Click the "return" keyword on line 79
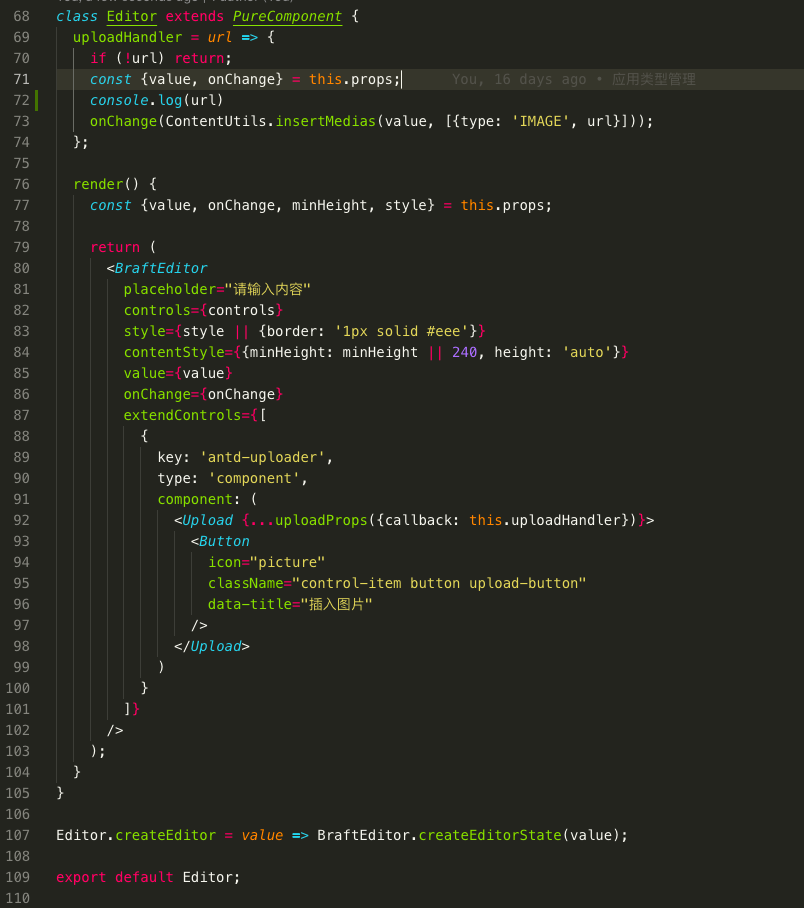The width and height of the screenshot is (804, 908). (x=115, y=247)
